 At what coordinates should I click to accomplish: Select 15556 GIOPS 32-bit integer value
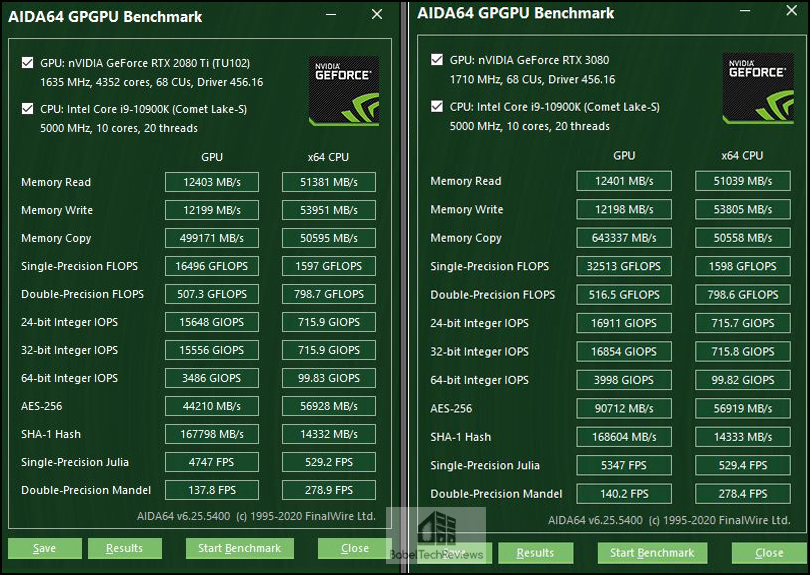click(x=212, y=350)
